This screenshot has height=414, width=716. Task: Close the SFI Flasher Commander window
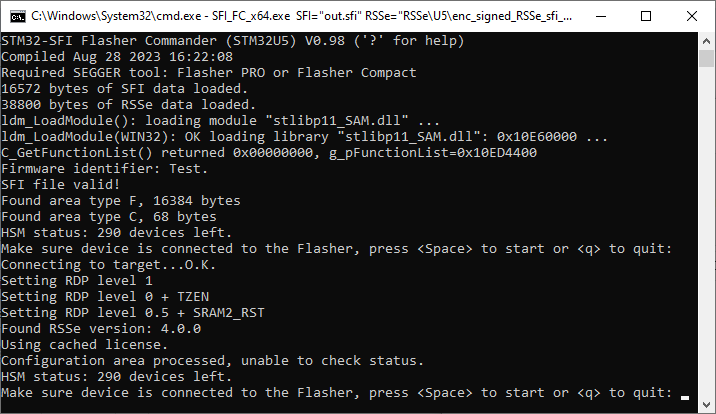click(x=692, y=16)
